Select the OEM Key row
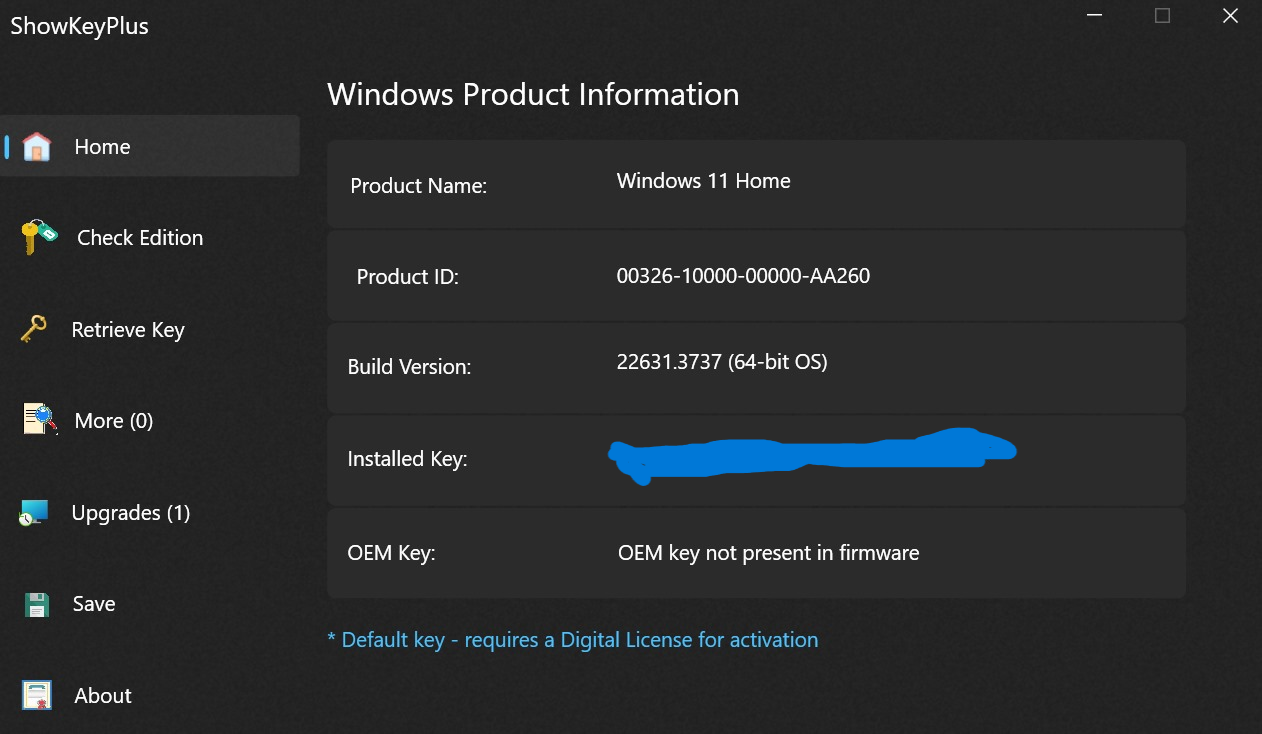The width and height of the screenshot is (1262, 734). pos(756,553)
